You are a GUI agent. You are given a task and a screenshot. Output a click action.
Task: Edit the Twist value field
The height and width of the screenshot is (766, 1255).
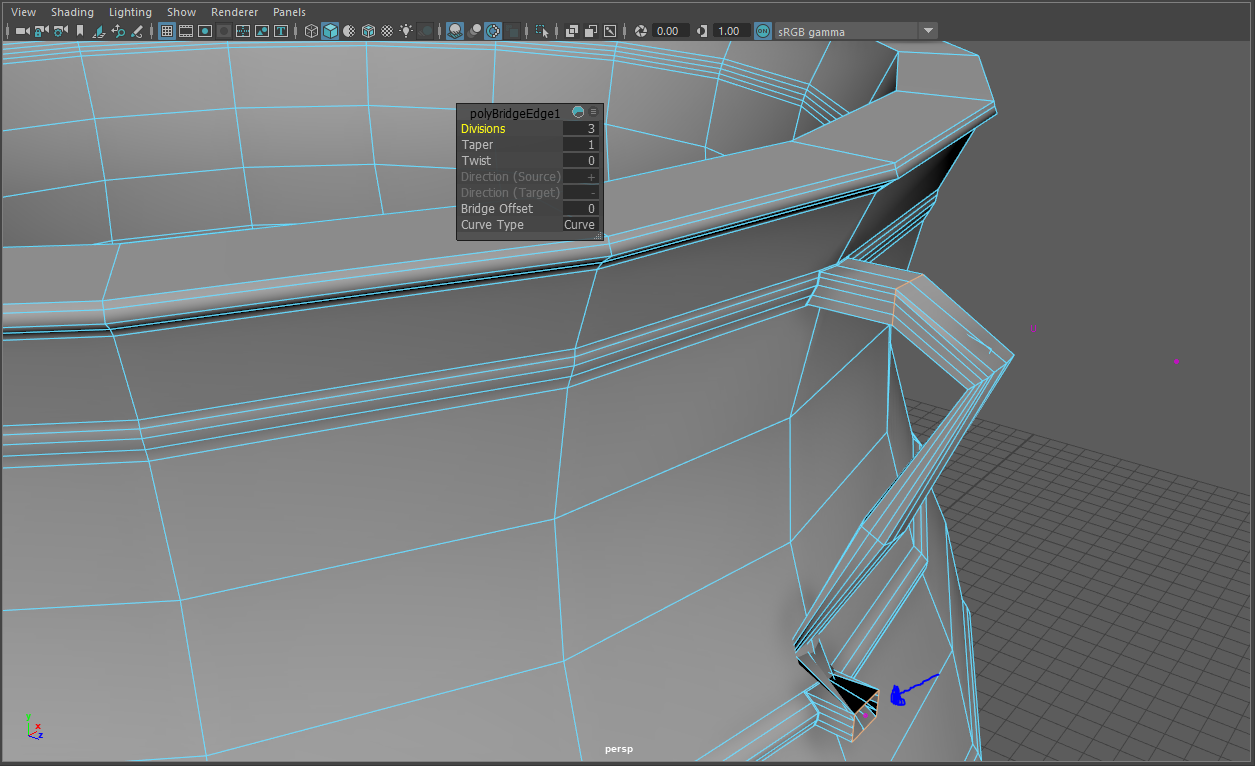(x=580, y=160)
